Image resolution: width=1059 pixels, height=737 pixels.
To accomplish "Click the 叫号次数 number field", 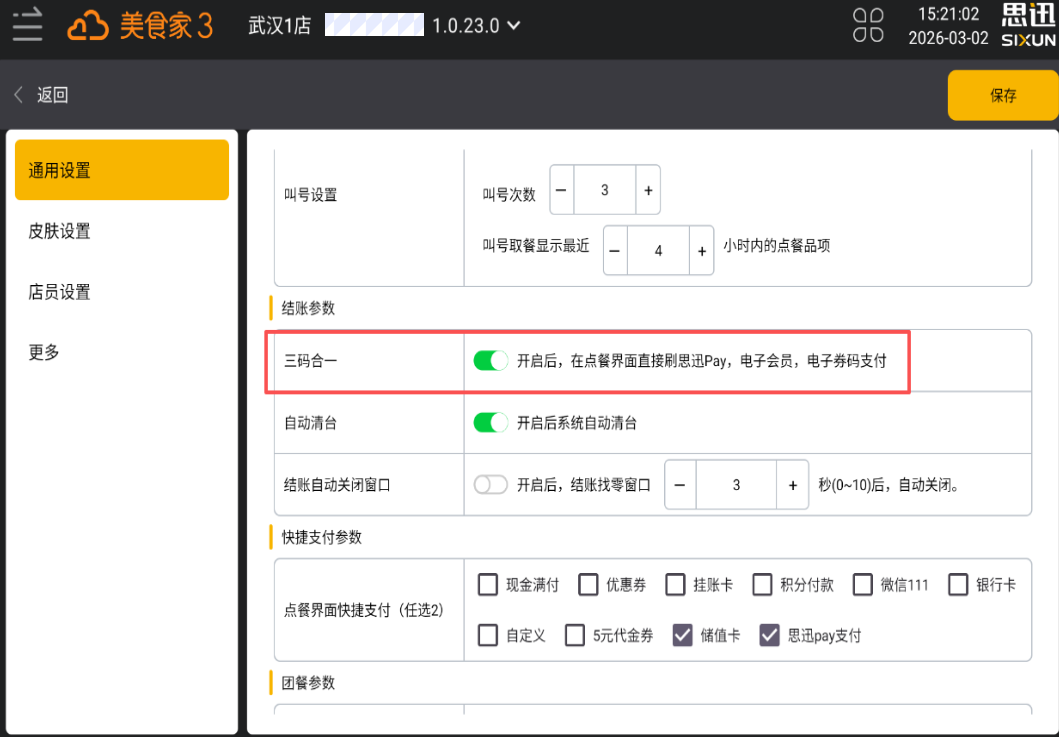I will pos(605,190).
